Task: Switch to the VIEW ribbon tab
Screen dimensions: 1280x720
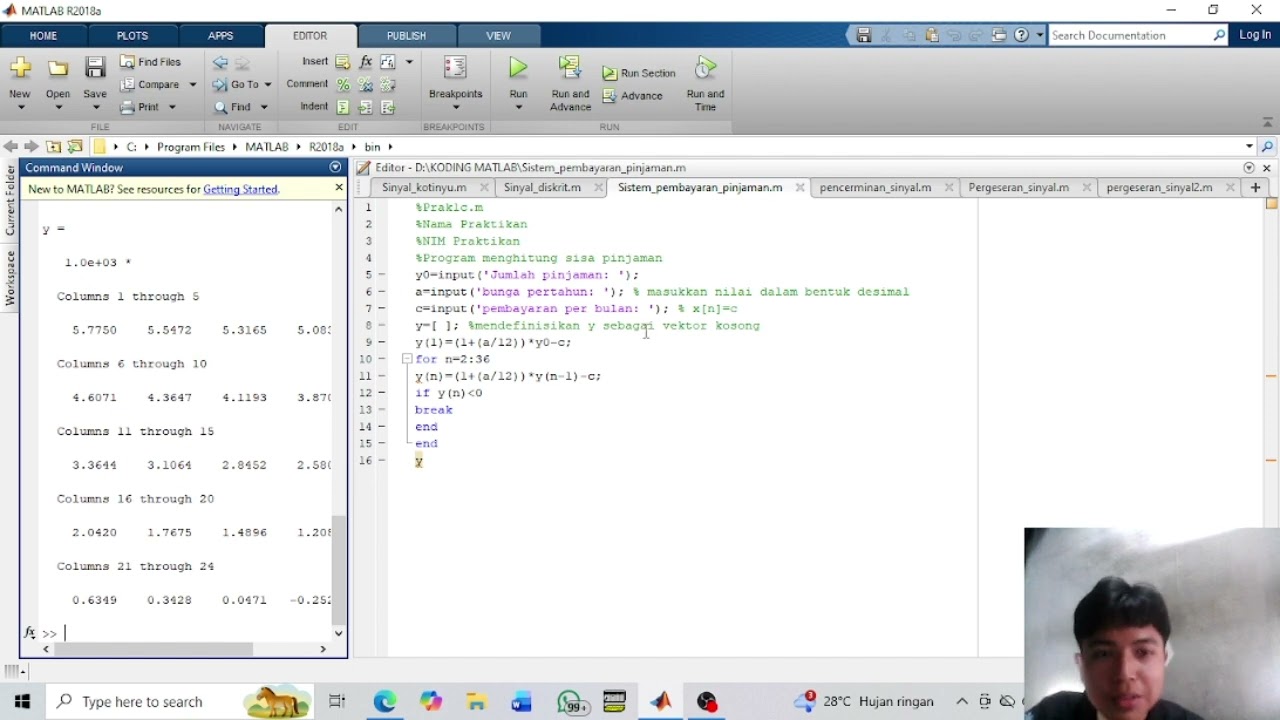Action: pyautogui.click(x=498, y=36)
